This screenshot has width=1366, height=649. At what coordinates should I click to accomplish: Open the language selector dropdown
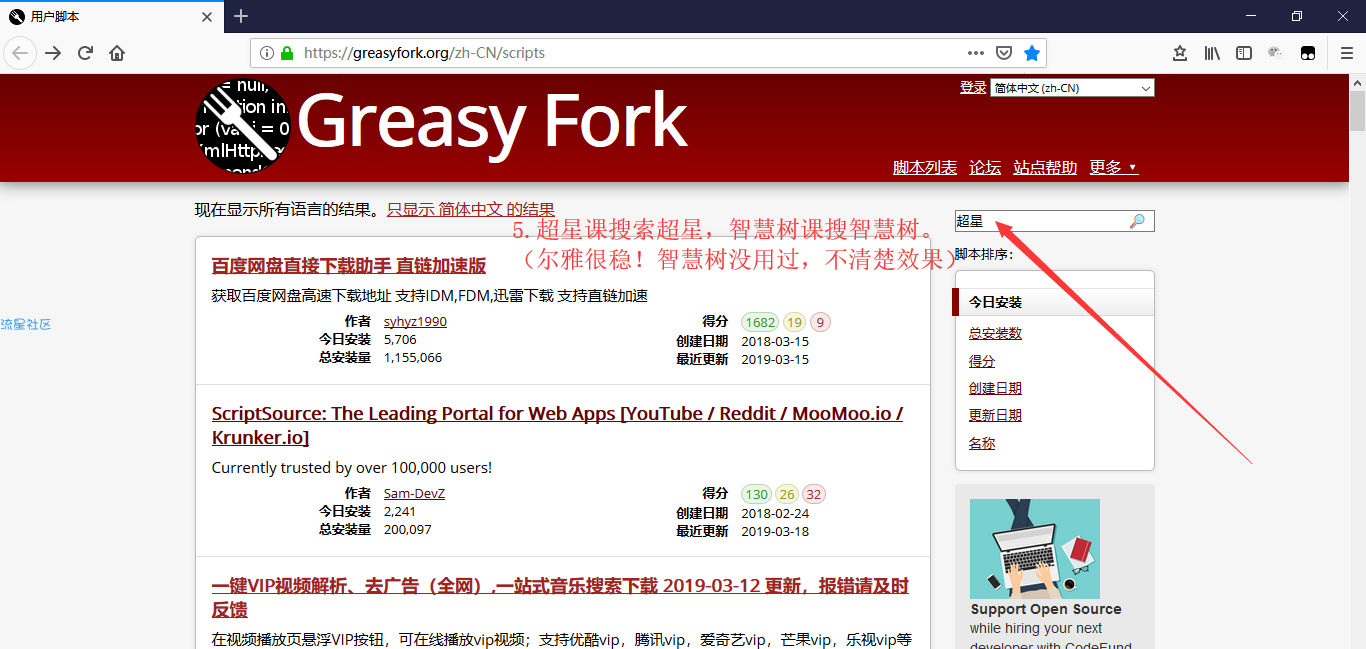click(1072, 88)
